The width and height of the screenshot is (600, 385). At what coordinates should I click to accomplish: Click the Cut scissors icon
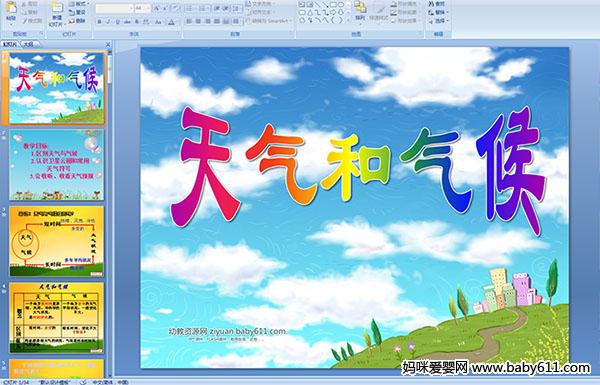[24, 4]
